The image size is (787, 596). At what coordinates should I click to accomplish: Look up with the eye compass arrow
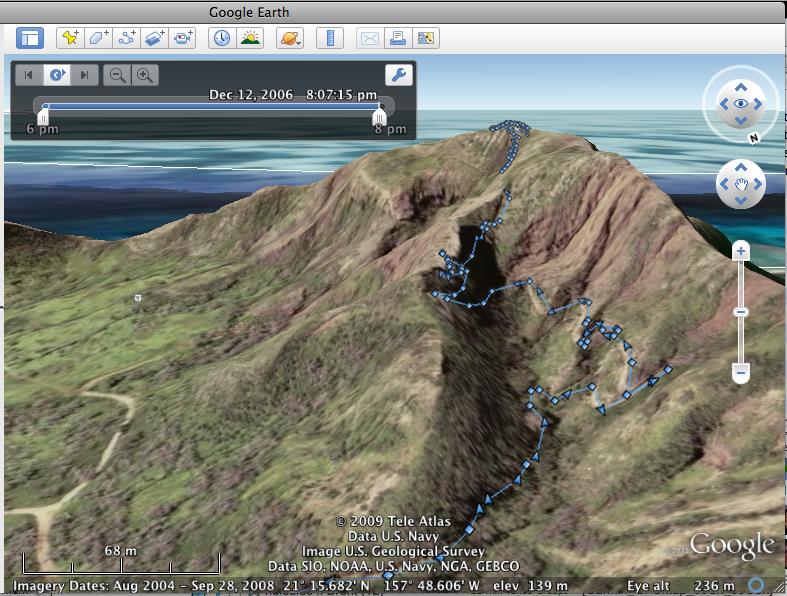741,87
